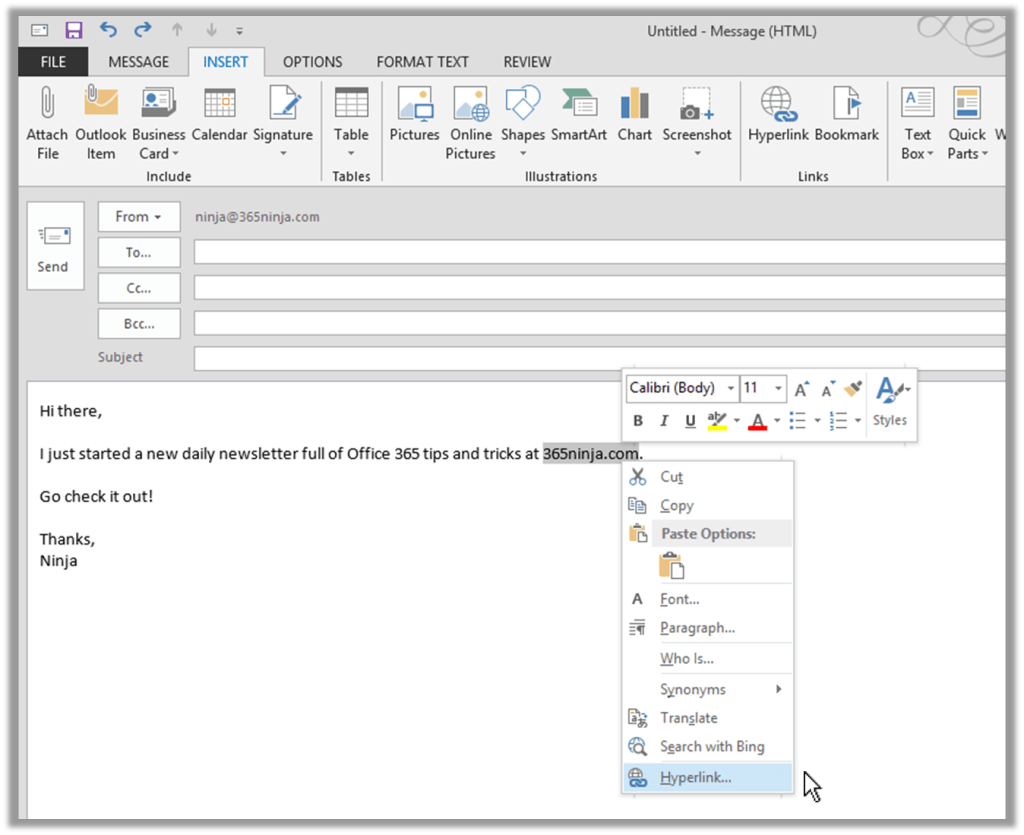
Task: Open Paragraph... from context menu
Action: click(x=708, y=628)
